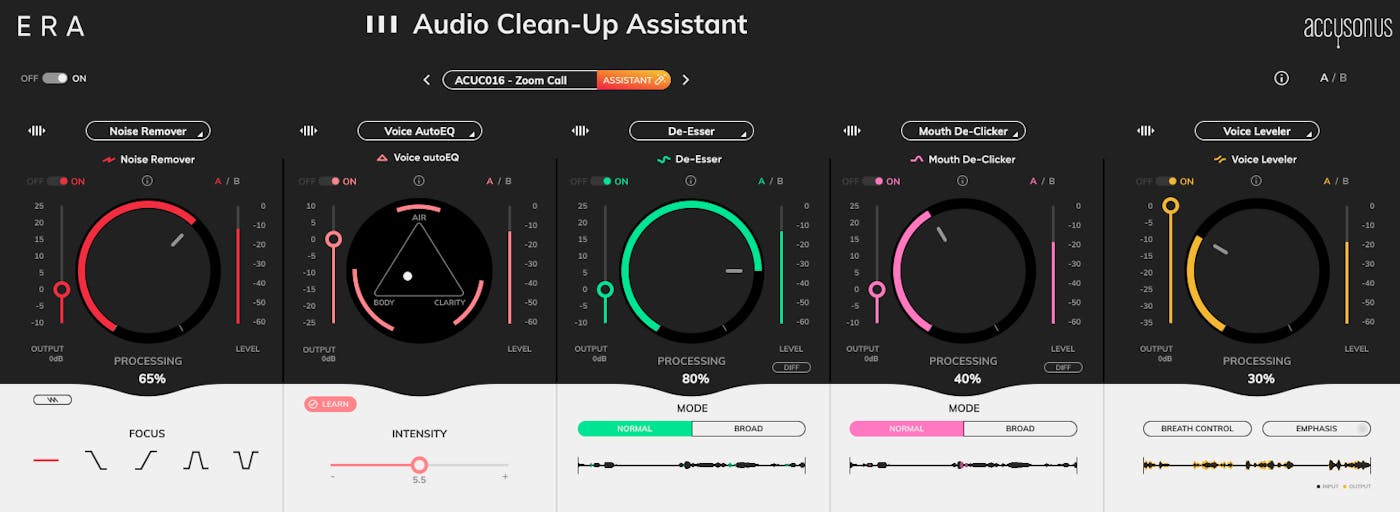Open Noise Remover module info icon
1400x512 pixels.
pyautogui.click(x=147, y=181)
